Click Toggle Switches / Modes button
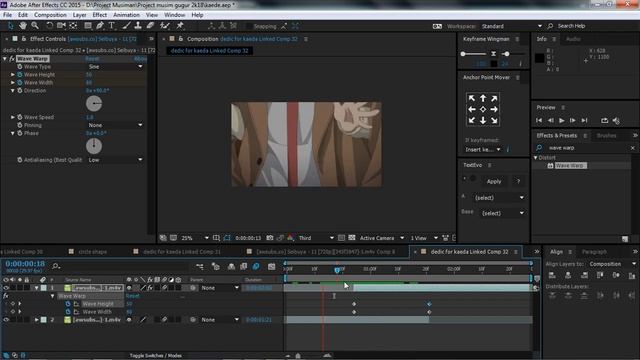 [156, 356]
